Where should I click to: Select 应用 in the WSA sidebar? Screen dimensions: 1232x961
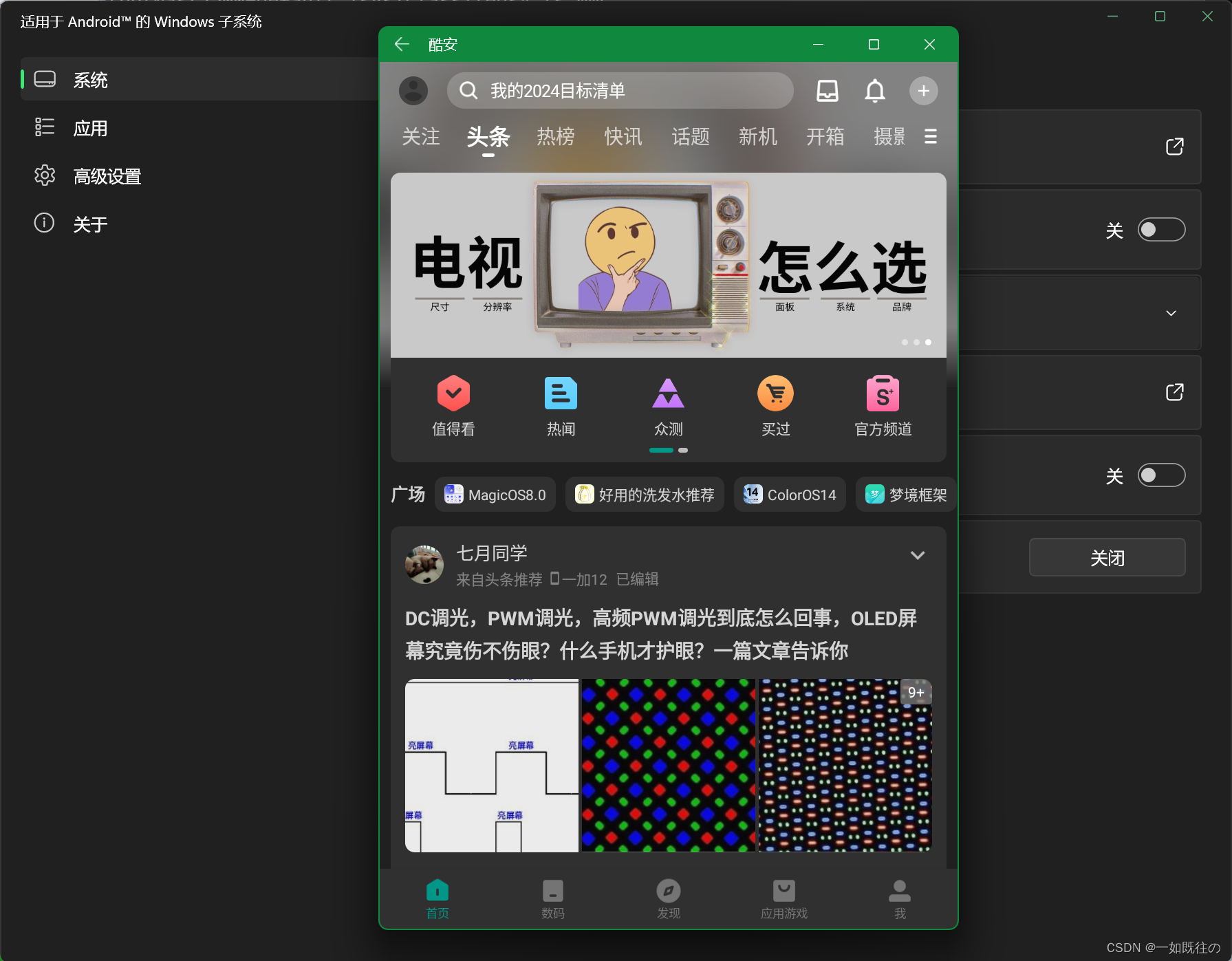[199, 128]
